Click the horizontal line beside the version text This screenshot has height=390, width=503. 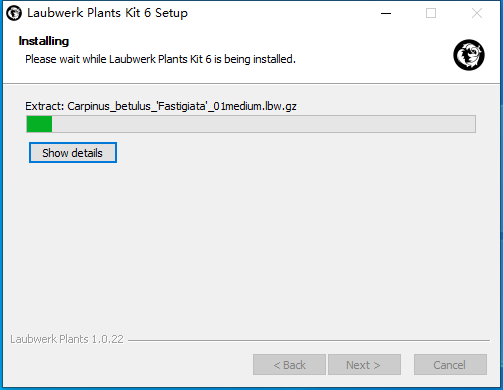coord(309,340)
